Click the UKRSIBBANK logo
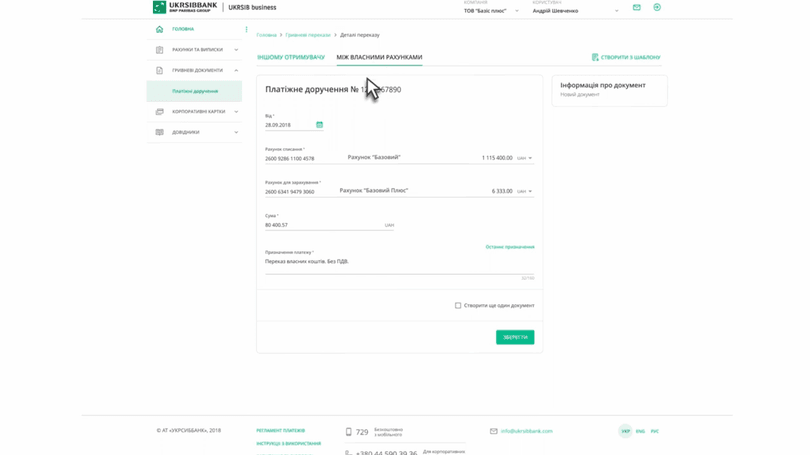 (x=185, y=7)
